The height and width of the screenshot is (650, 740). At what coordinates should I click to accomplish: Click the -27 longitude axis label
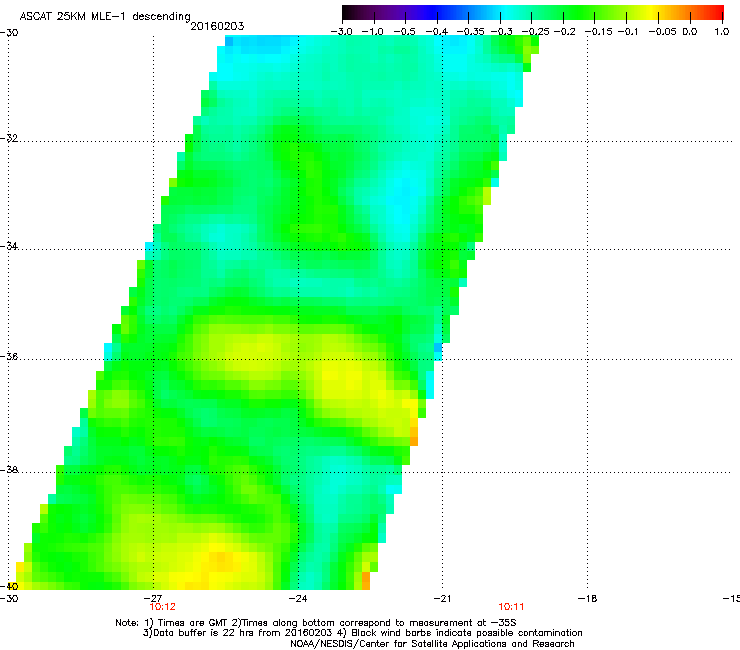pos(154,598)
